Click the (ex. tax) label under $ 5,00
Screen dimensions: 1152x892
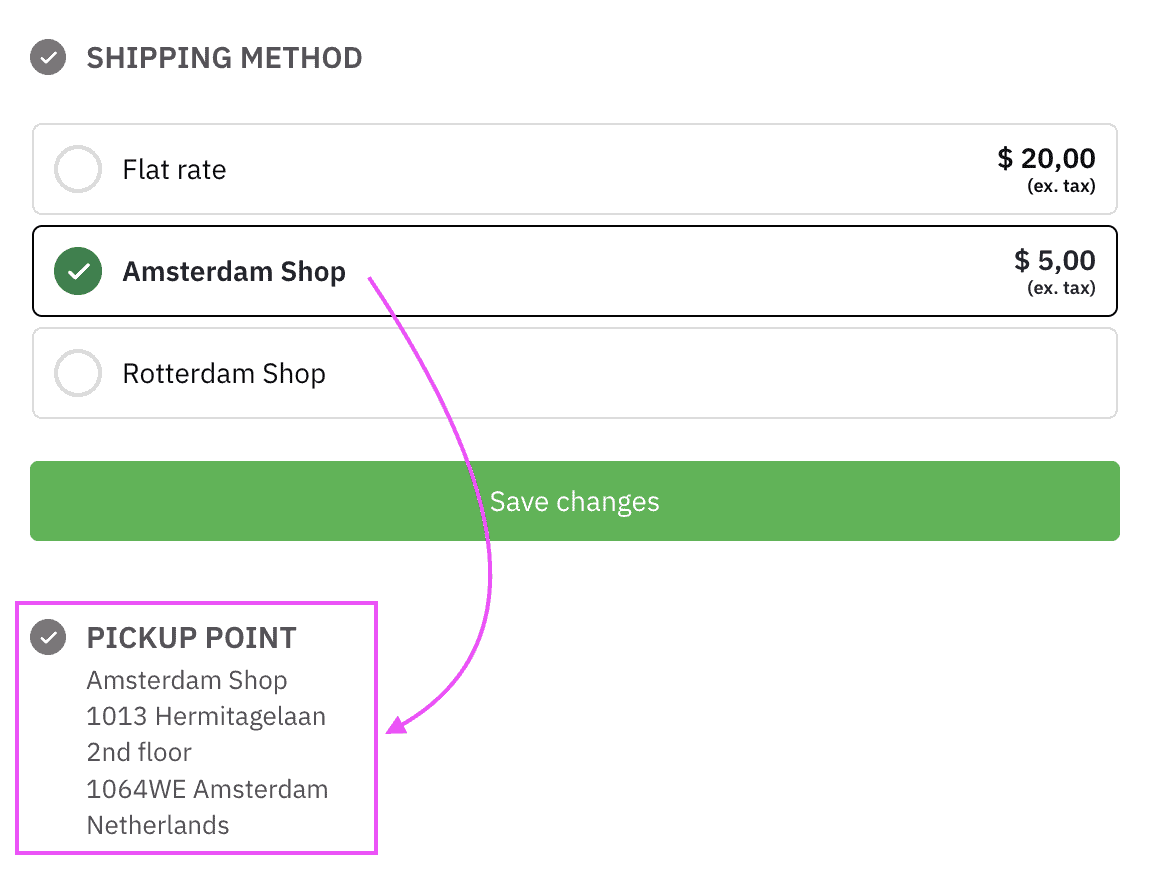coord(1061,287)
